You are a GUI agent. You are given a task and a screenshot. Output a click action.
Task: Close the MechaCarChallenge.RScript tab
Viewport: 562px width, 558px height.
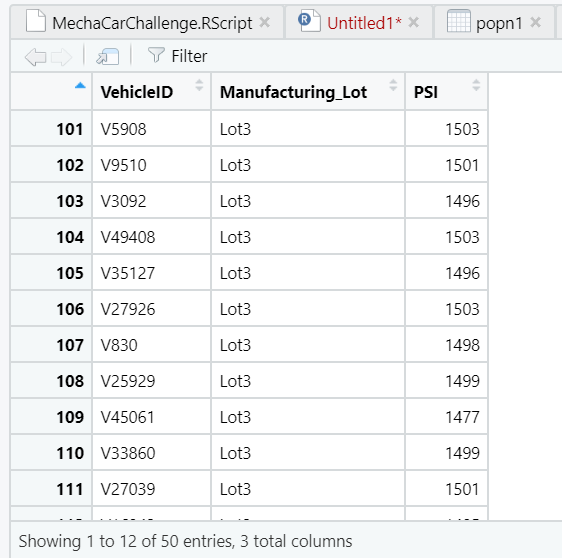(x=265, y=23)
